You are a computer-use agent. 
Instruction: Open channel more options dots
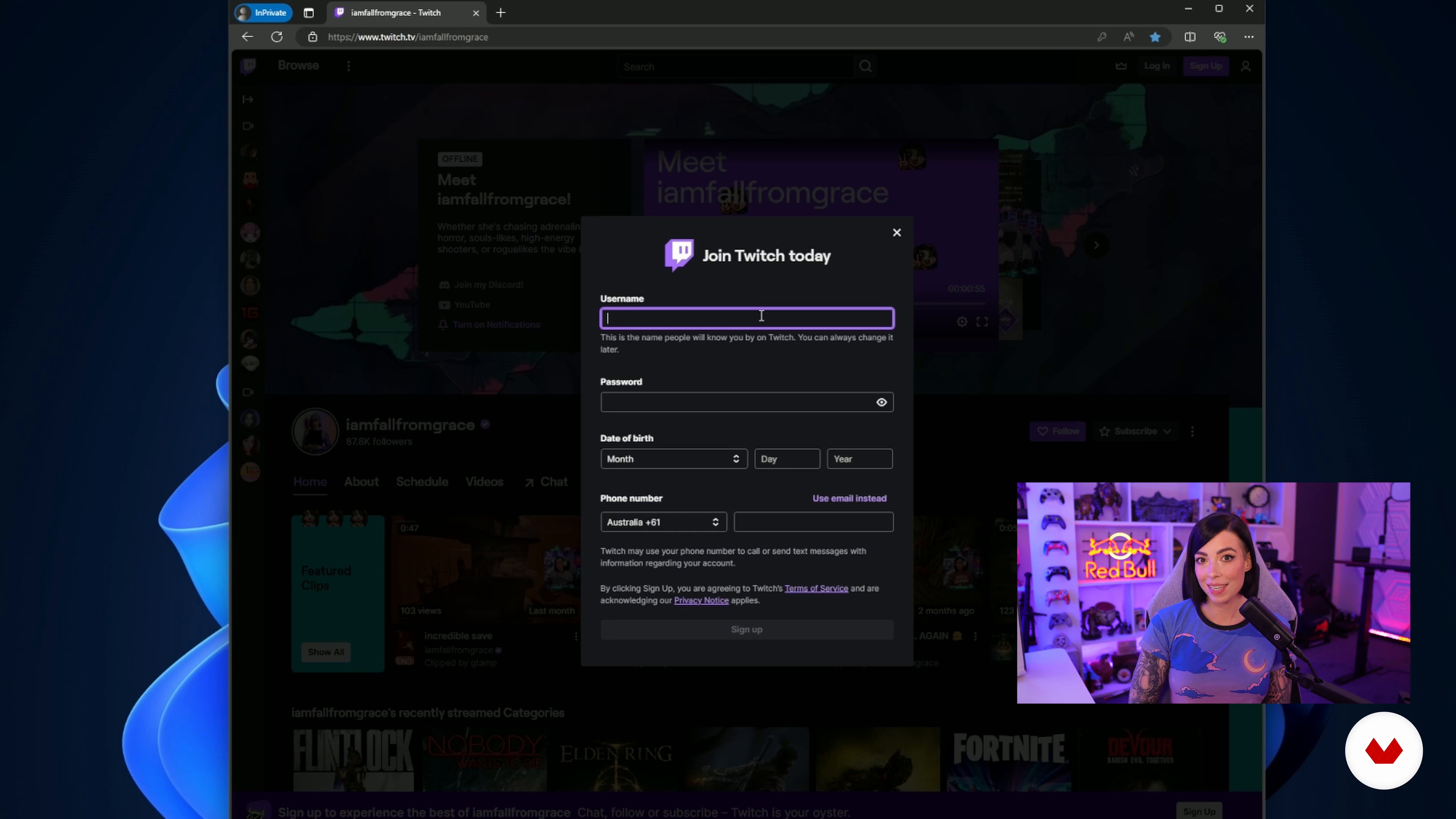1192,431
